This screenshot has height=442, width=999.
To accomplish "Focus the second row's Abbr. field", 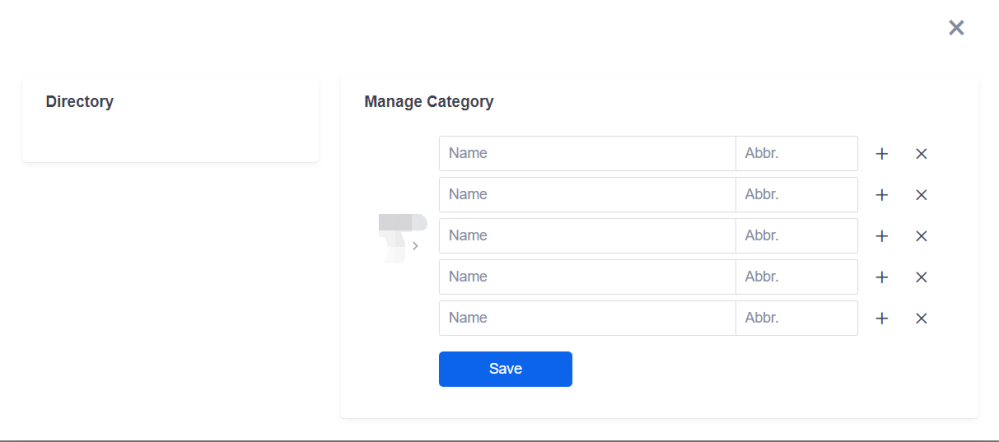I will (796, 195).
